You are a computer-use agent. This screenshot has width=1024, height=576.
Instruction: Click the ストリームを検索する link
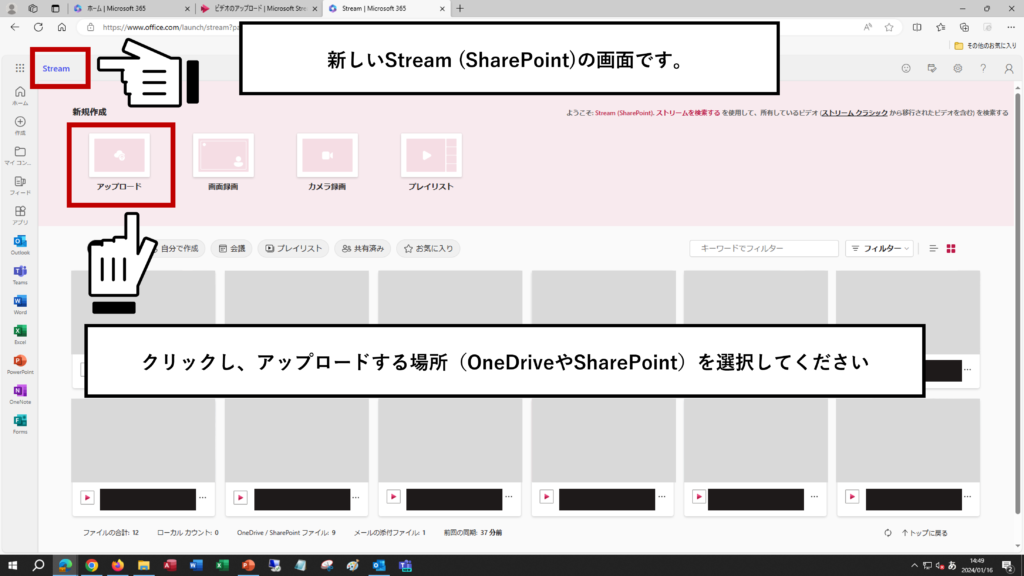(x=688, y=113)
